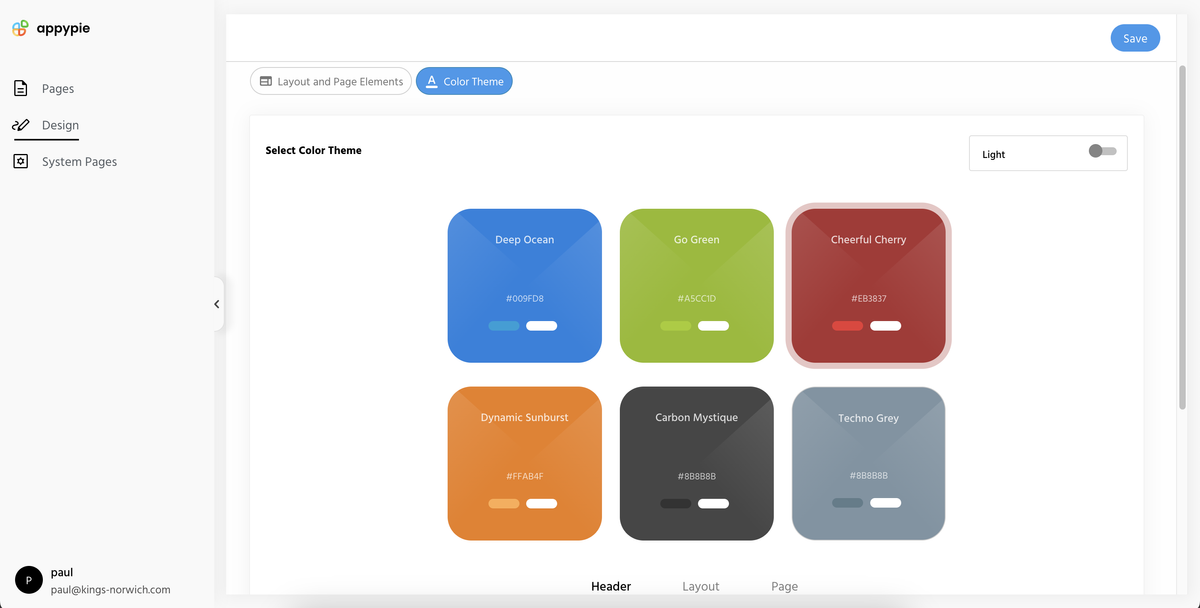Click the underlined A icon on Color Theme
This screenshot has height=608, width=1200.
[432, 81]
